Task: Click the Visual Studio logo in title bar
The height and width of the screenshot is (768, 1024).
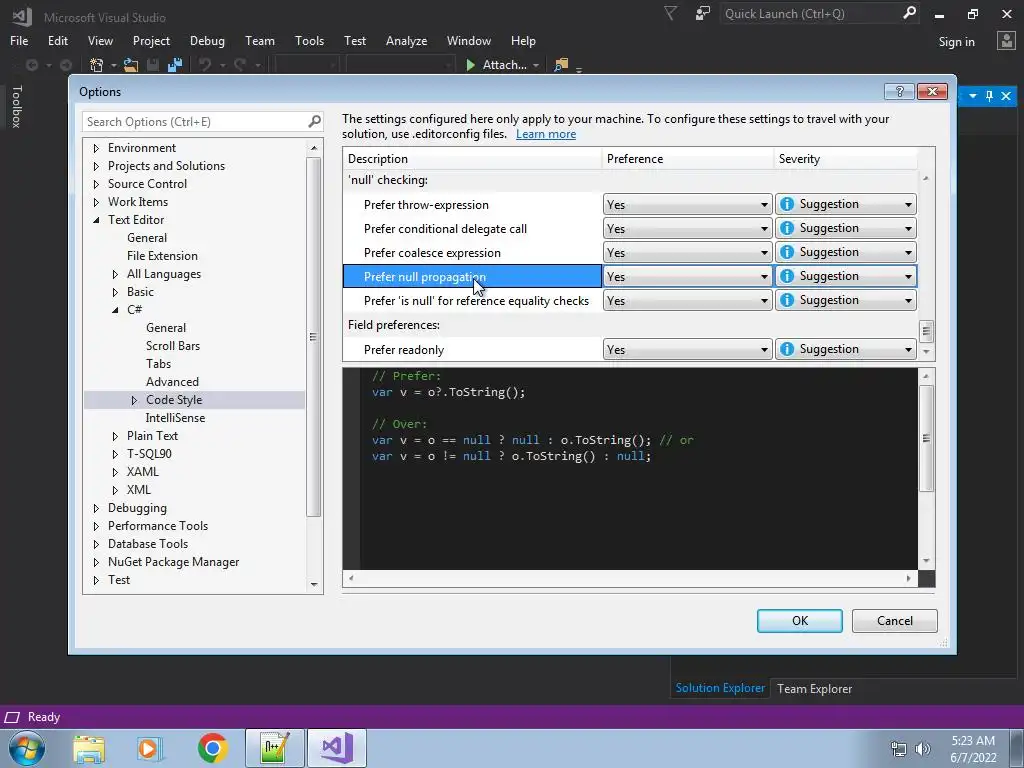Action: pos(22,16)
